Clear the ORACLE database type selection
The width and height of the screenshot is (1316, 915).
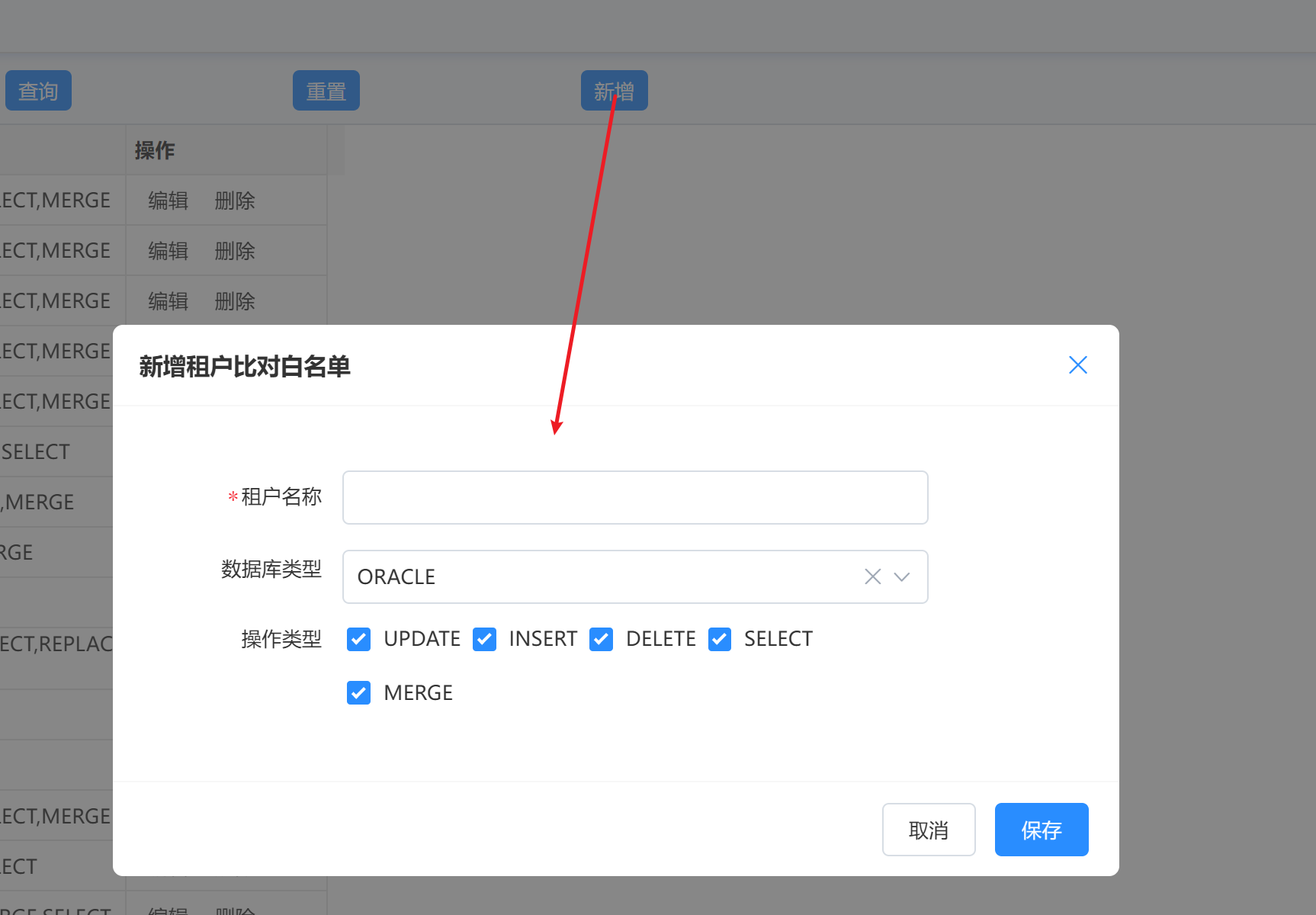pyautogui.click(x=872, y=576)
